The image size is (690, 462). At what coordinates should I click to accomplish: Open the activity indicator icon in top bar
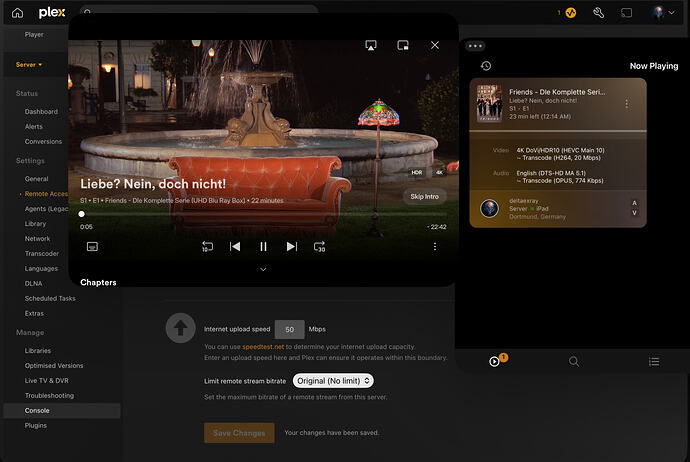(x=570, y=13)
